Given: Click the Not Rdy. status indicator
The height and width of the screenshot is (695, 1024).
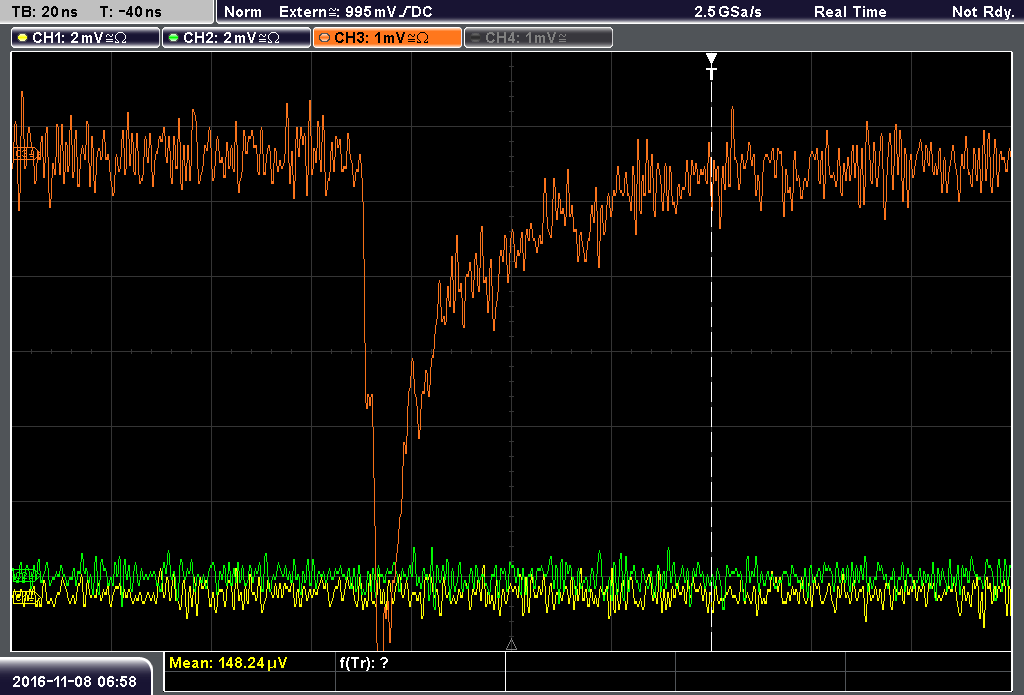Looking at the screenshot, I should (x=983, y=12).
